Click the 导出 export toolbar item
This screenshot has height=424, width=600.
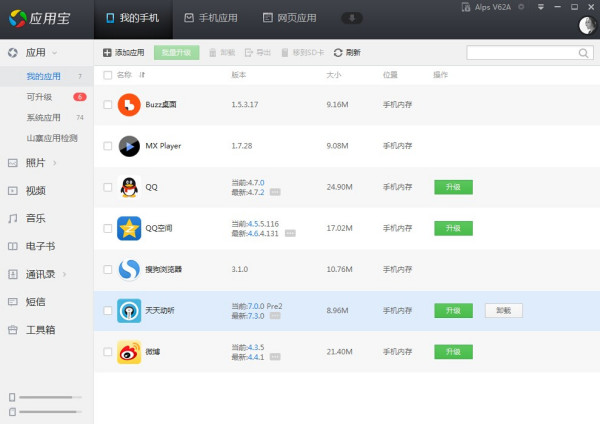tap(258, 53)
